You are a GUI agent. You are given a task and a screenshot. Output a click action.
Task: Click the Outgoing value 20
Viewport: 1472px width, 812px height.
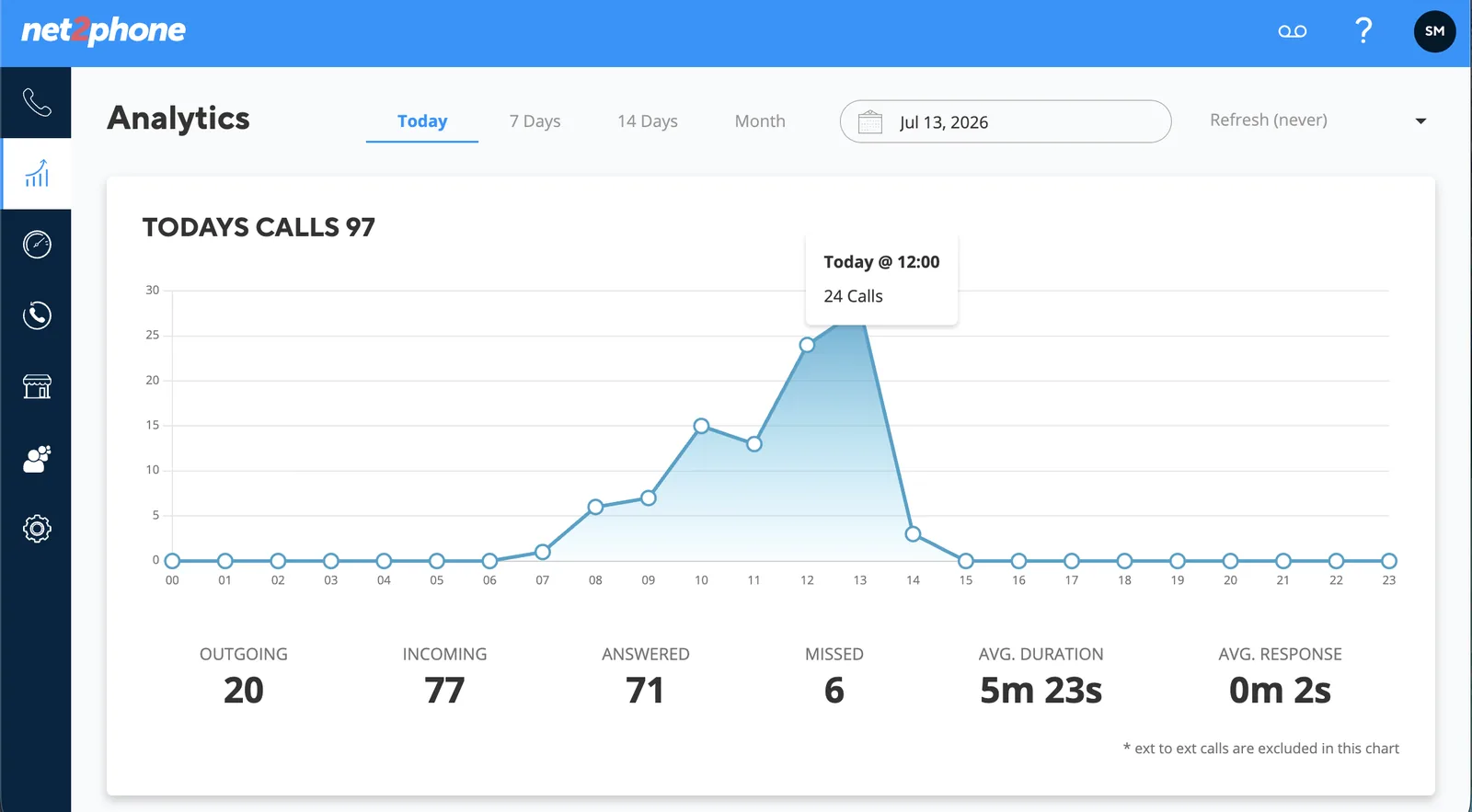[244, 691]
